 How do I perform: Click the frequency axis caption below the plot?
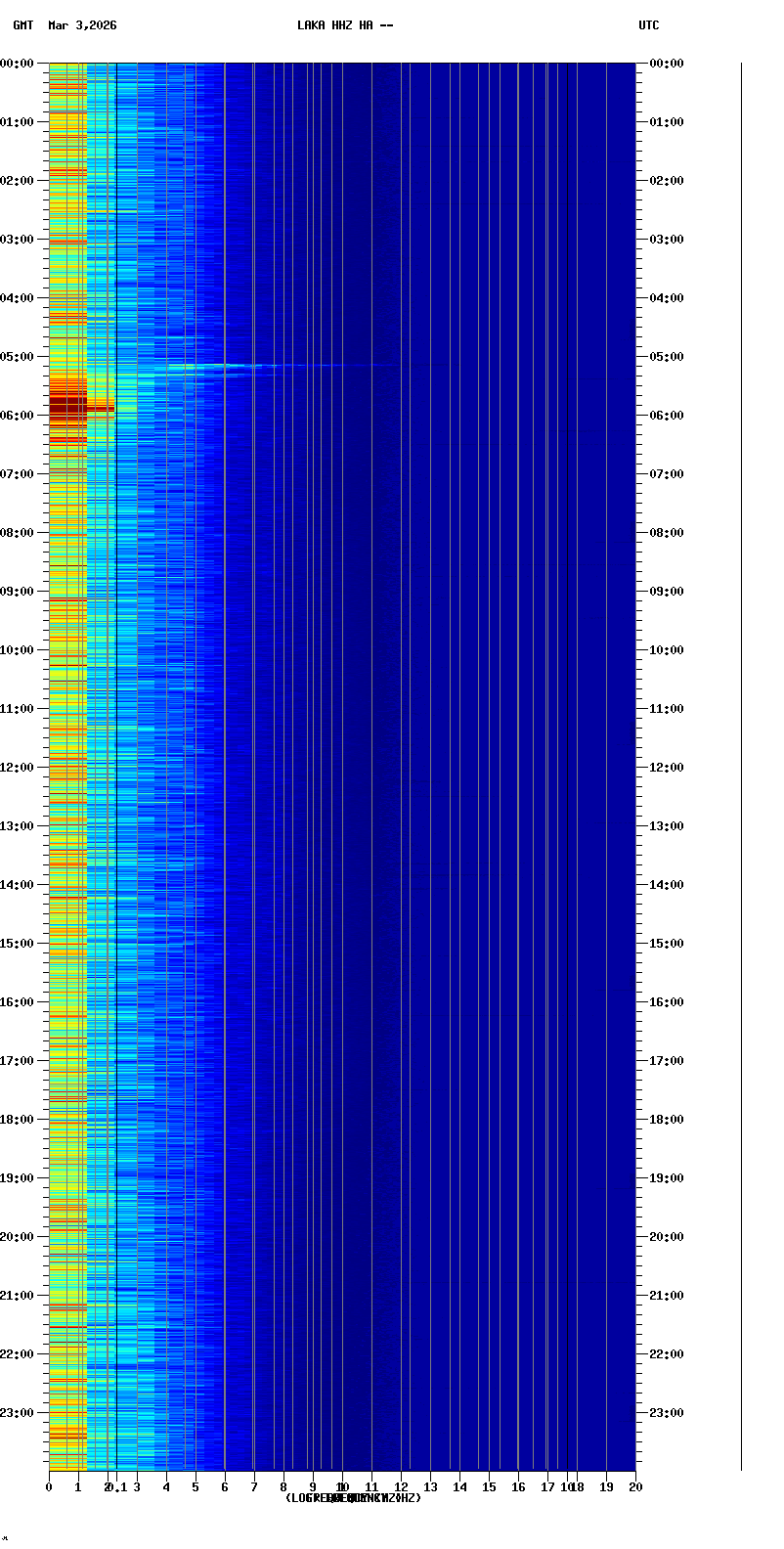click(353, 1498)
